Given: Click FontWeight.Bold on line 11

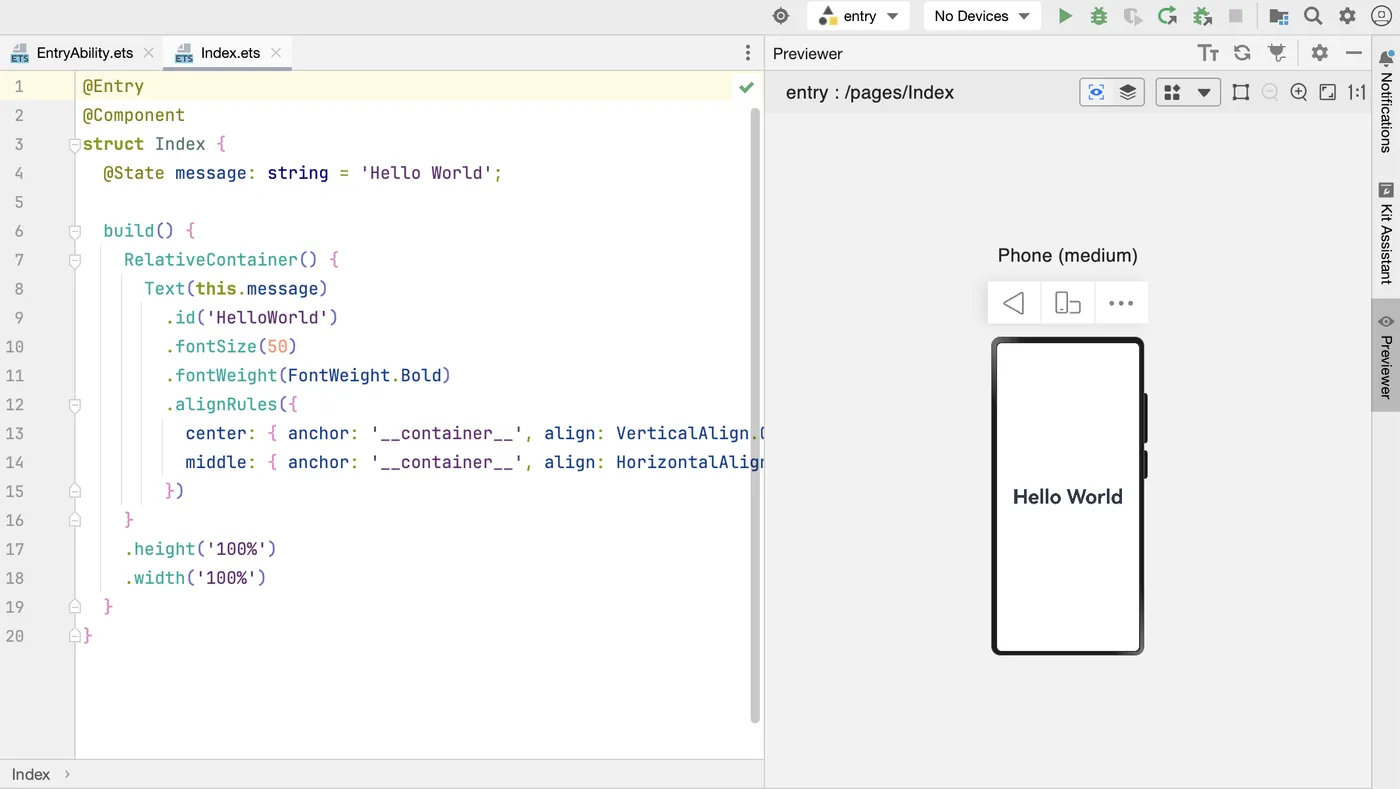Looking at the screenshot, I should tap(364, 376).
